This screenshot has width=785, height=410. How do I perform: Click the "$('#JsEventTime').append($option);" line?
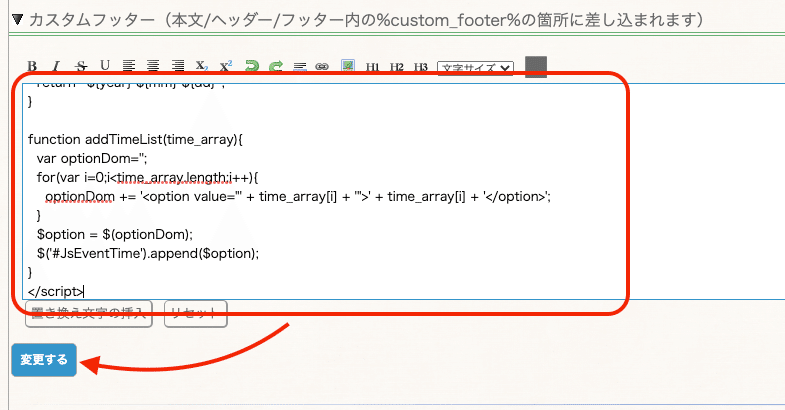(148, 253)
